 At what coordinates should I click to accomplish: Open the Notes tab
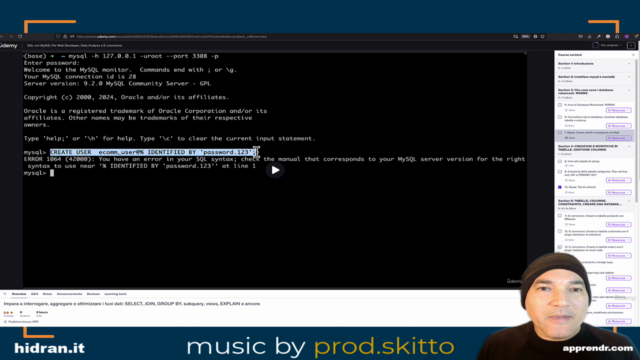coord(47,294)
